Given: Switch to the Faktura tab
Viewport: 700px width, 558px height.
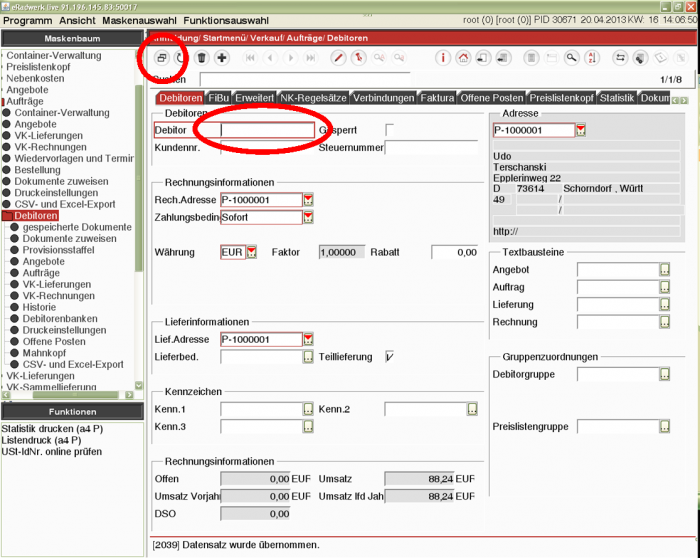Looking at the screenshot, I should tap(438, 98).
